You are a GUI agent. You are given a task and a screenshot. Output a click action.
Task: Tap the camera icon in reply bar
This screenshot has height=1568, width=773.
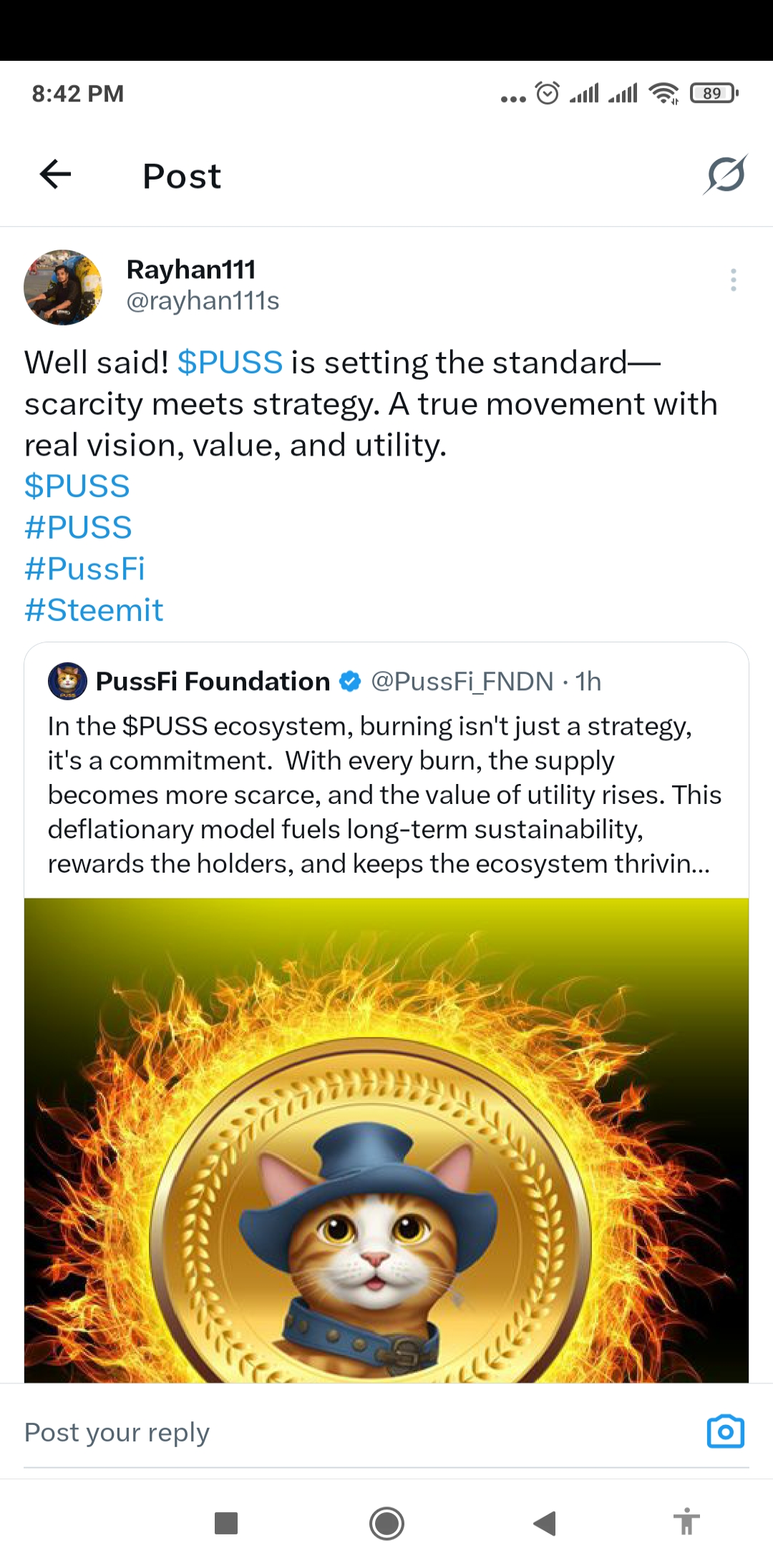click(x=725, y=1432)
